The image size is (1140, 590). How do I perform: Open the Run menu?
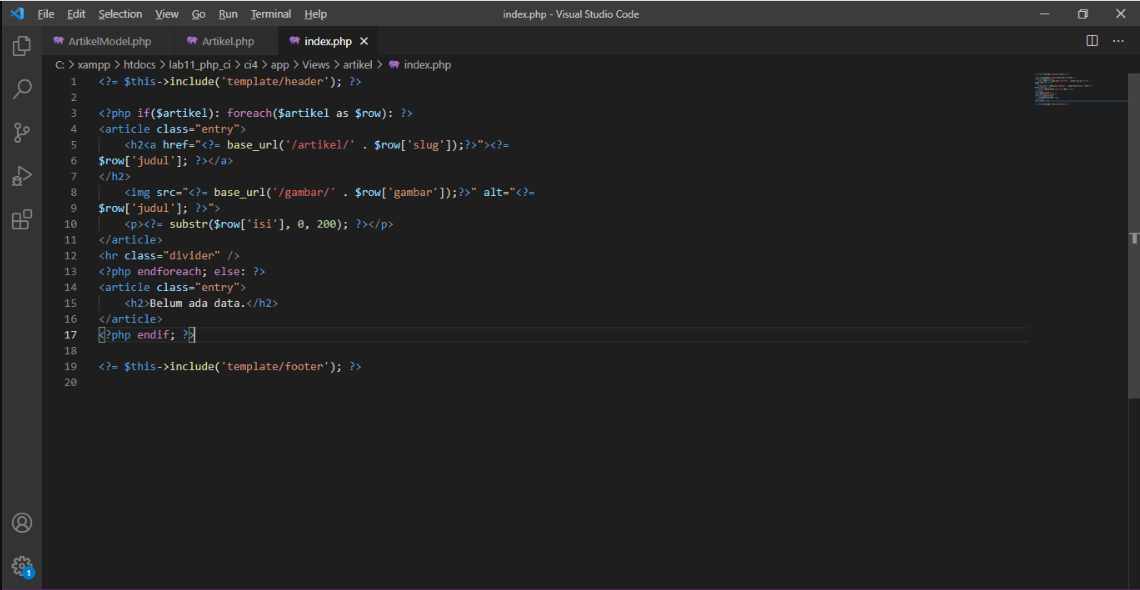(x=228, y=14)
